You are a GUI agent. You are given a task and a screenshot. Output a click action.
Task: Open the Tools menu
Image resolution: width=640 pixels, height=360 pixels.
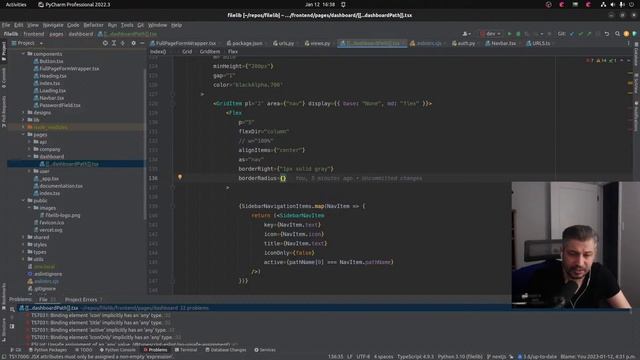[127, 25]
